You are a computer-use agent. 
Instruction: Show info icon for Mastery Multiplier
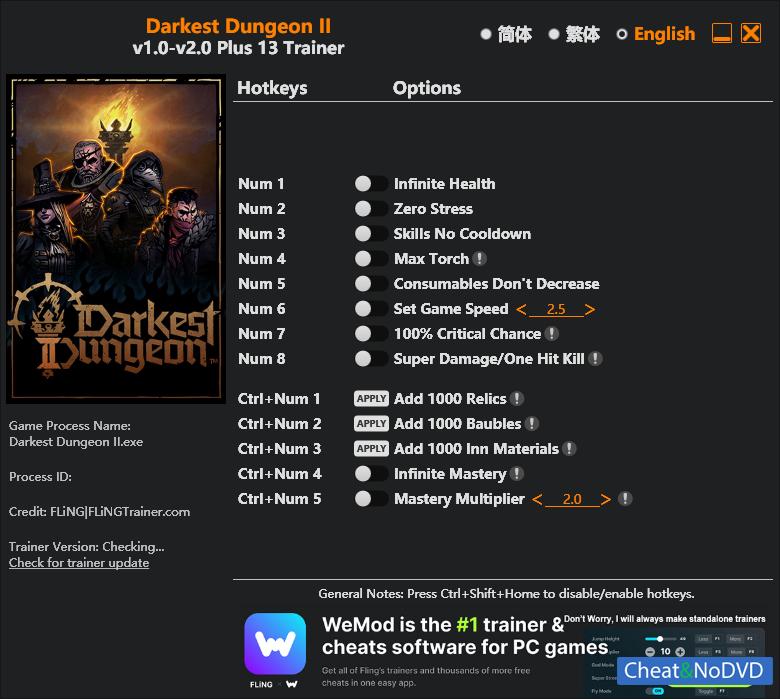[x=625, y=499]
